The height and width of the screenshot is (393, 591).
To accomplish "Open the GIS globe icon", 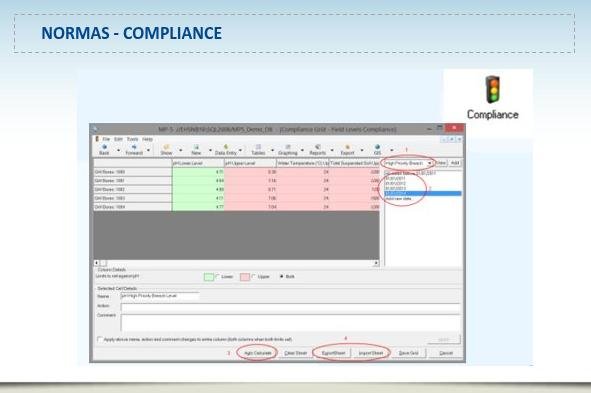I will (377, 147).
